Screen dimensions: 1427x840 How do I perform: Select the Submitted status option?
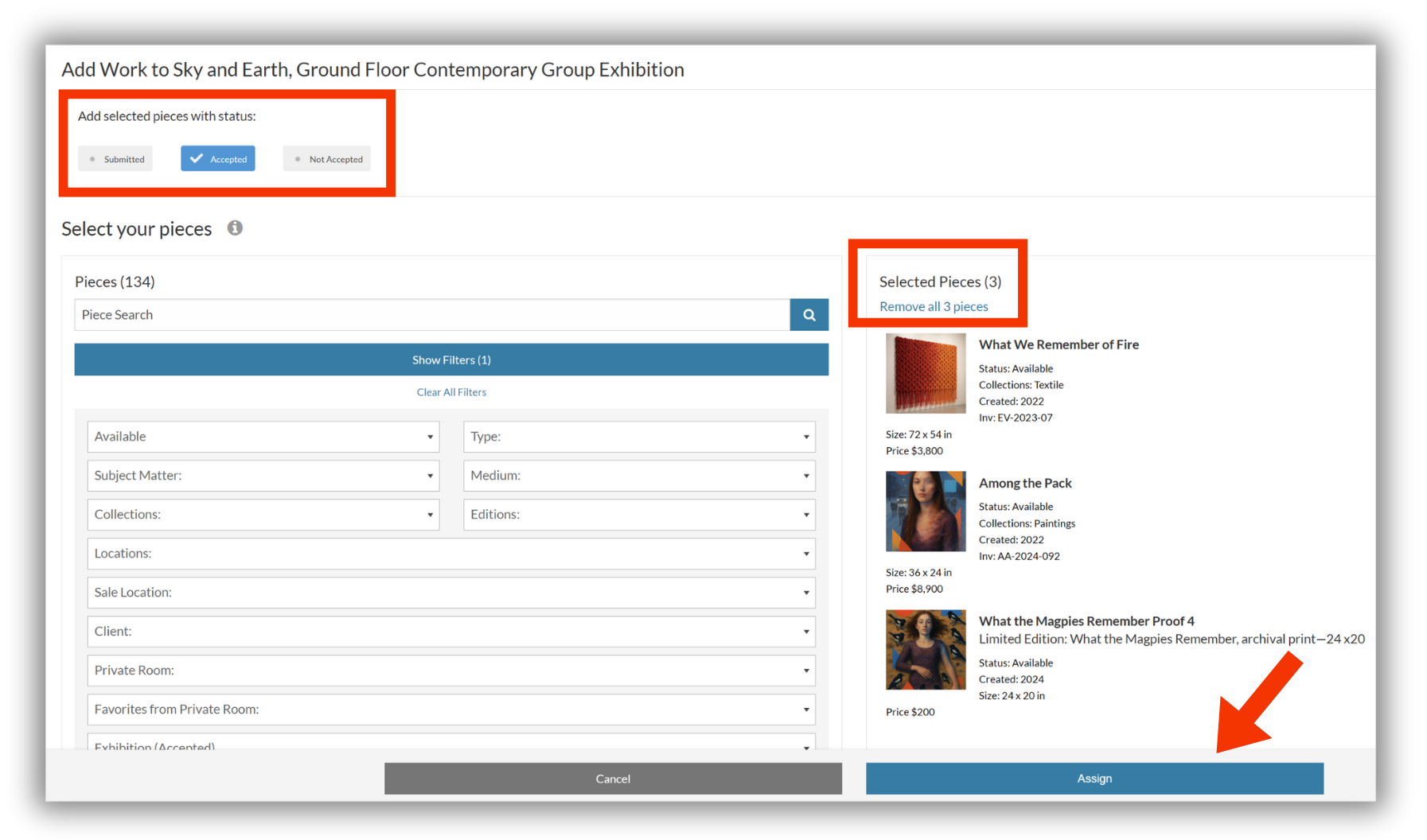pyautogui.click(x=115, y=159)
